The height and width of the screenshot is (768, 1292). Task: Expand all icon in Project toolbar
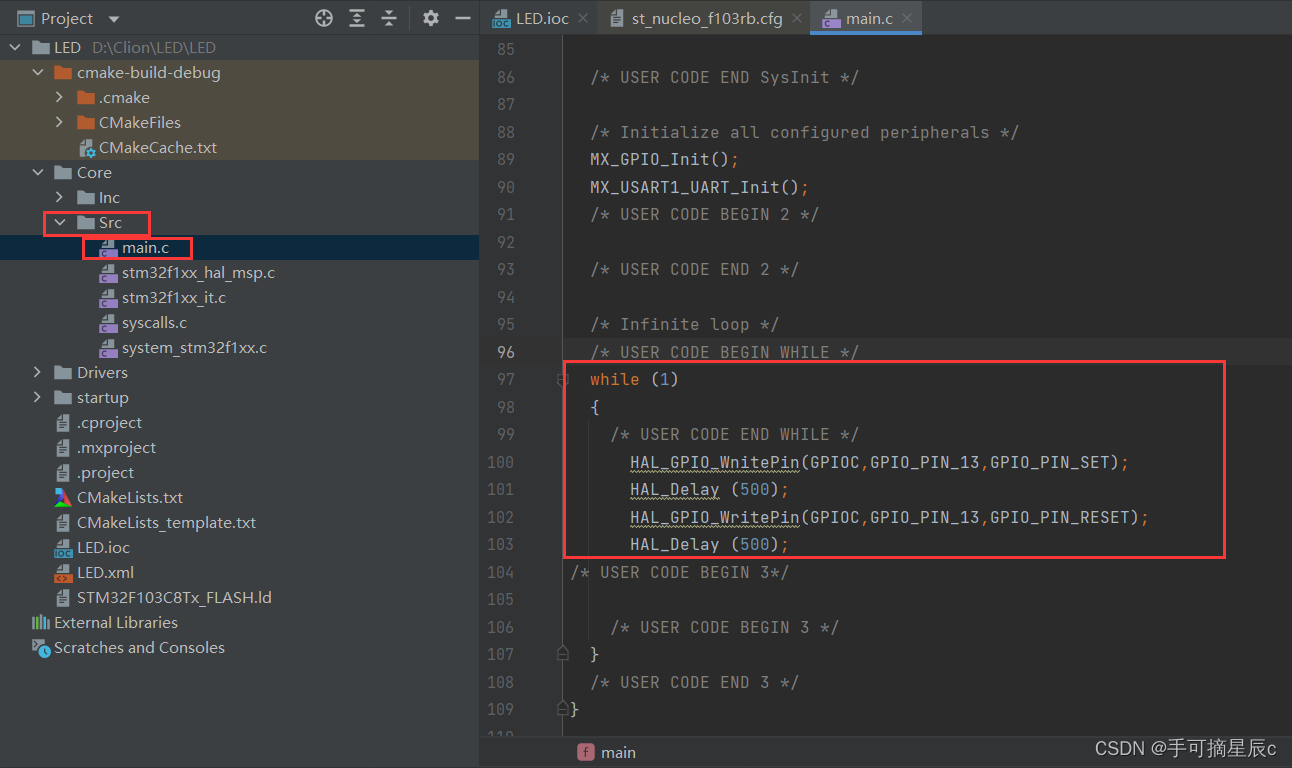tap(357, 18)
